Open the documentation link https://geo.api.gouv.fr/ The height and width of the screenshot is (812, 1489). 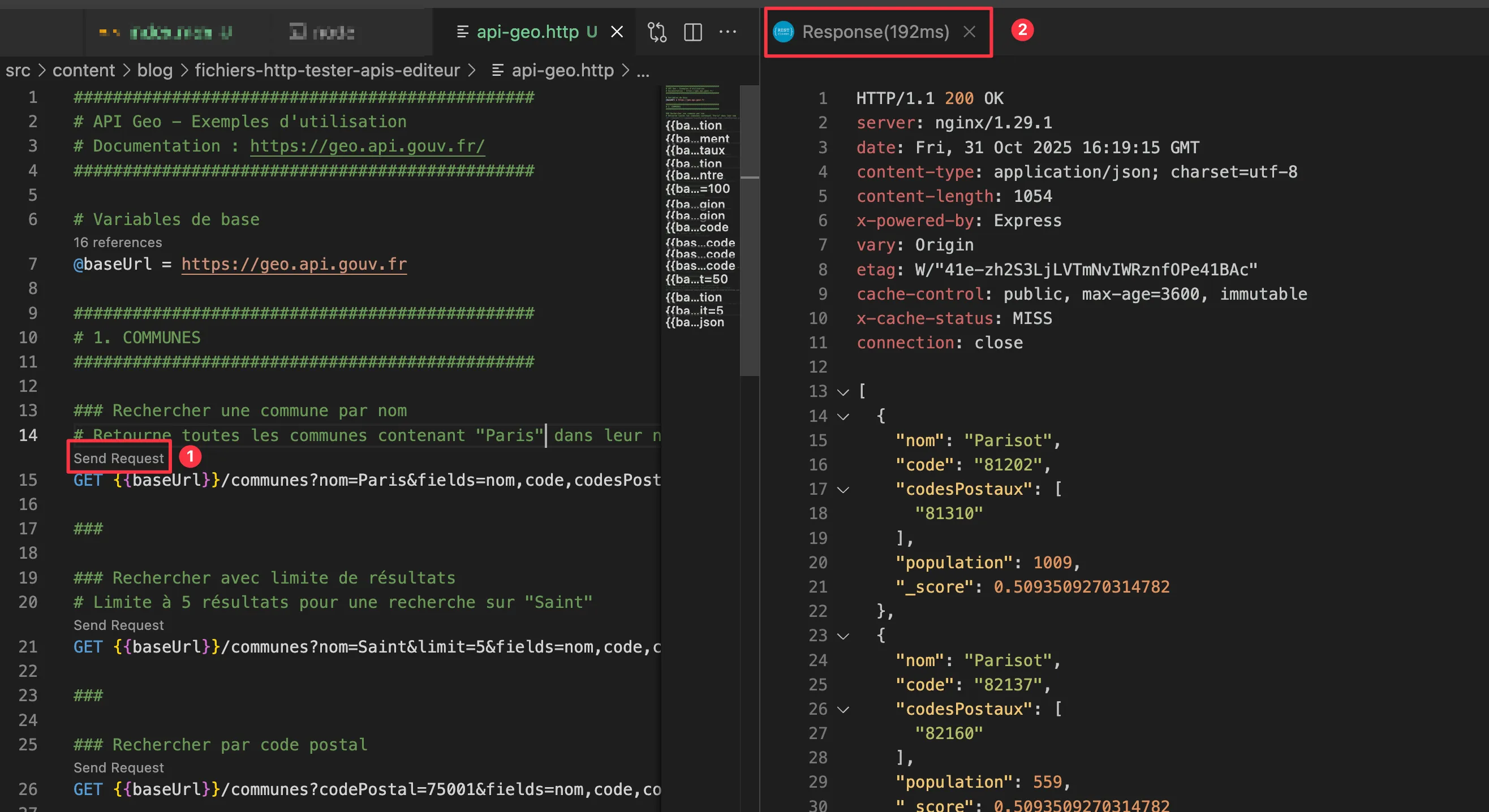tap(367, 146)
